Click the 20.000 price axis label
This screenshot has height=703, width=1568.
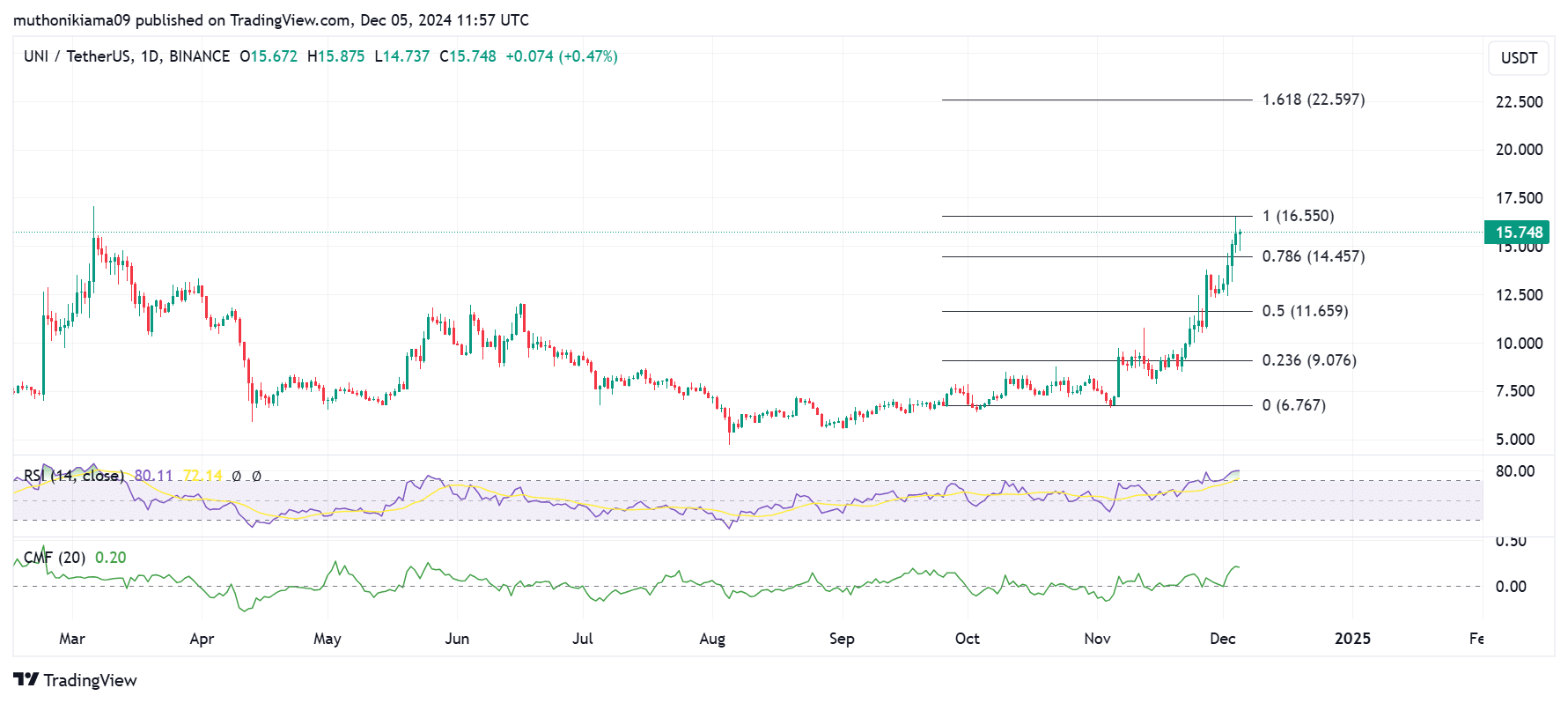[x=1519, y=150]
